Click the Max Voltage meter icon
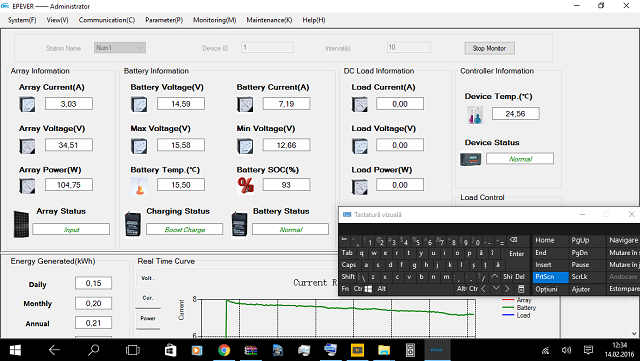 click(139, 146)
